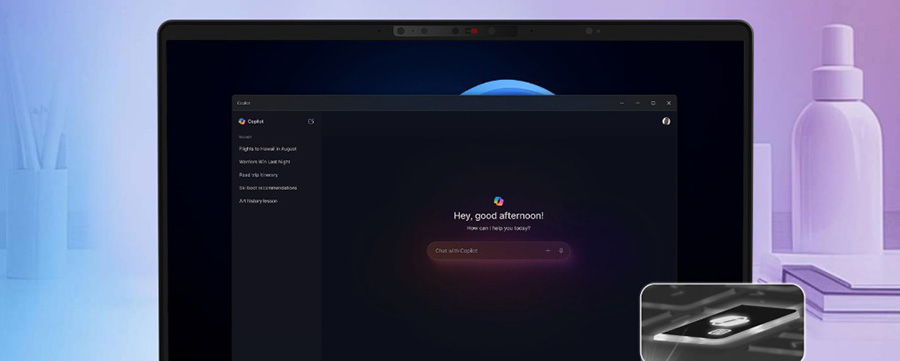Activate the microphone voice input icon
900x361 pixels.
pyautogui.click(x=561, y=251)
